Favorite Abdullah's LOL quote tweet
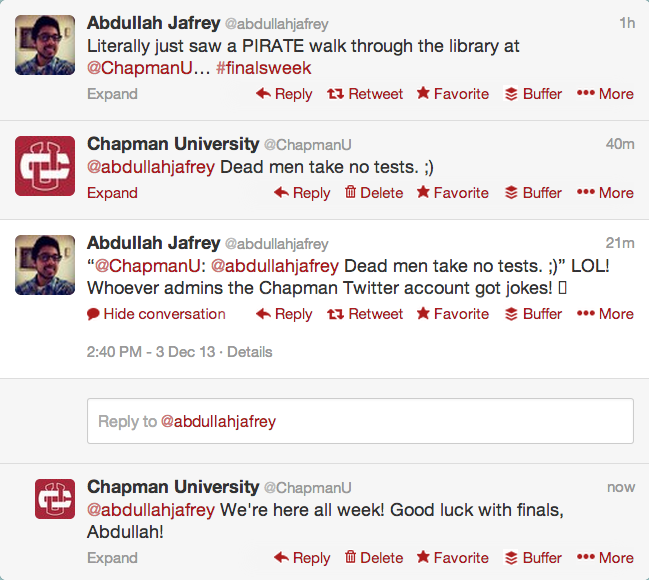Viewport: 649px width, 580px height. coord(452,314)
